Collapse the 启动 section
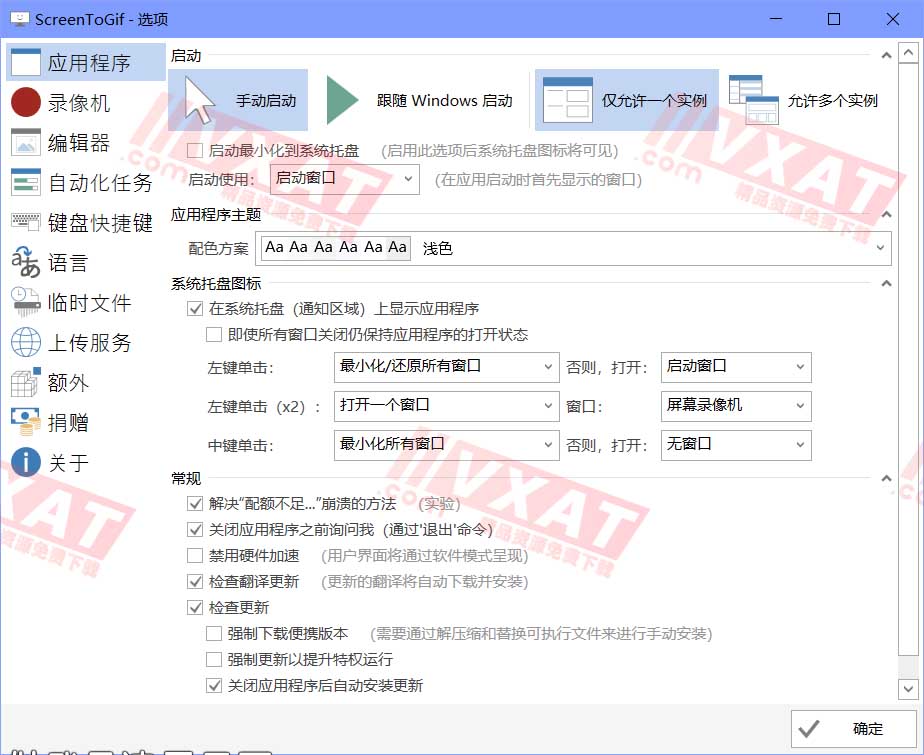This screenshot has width=924, height=755. pos(886,55)
